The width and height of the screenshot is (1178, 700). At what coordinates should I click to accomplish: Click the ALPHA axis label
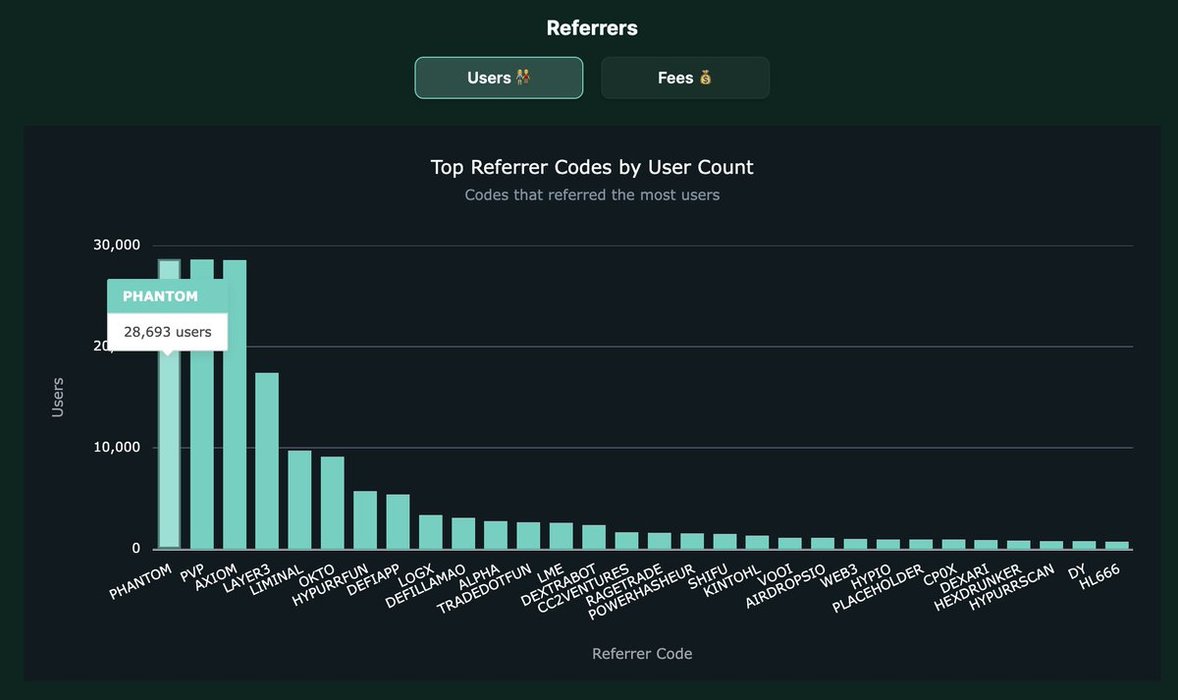[479, 578]
